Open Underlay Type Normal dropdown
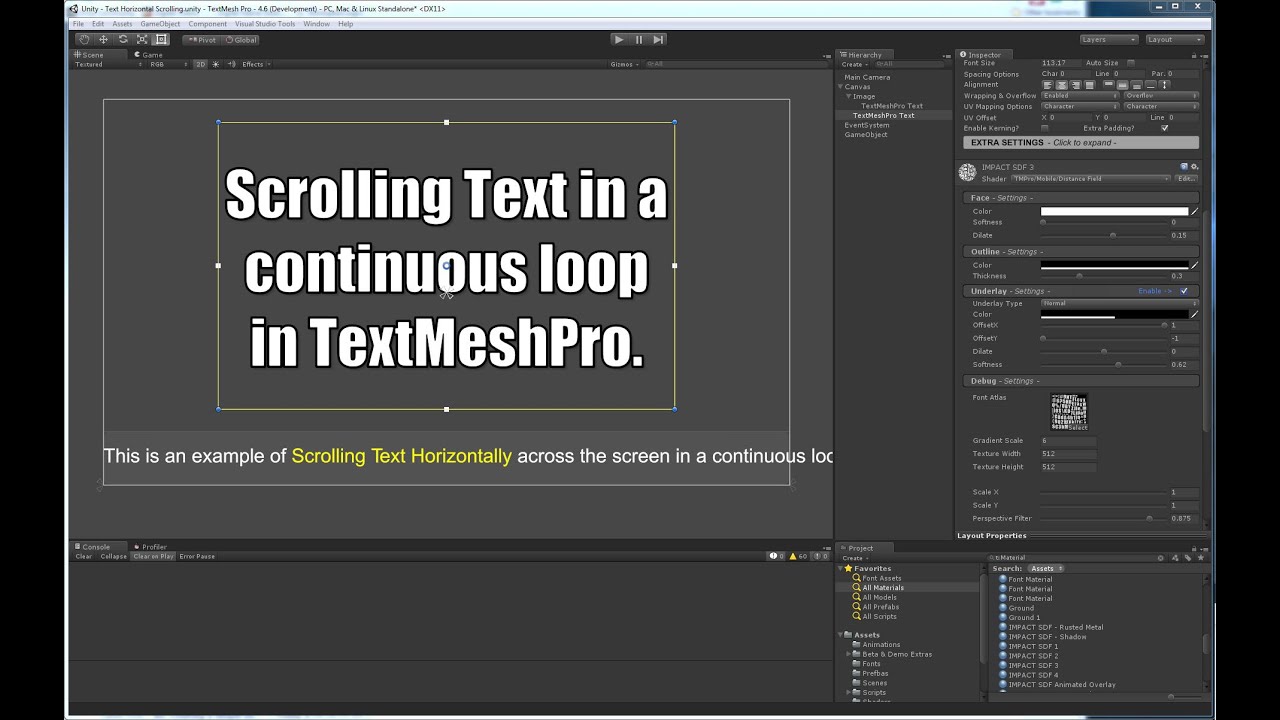1280x720 pixels. pos(1119,303)
